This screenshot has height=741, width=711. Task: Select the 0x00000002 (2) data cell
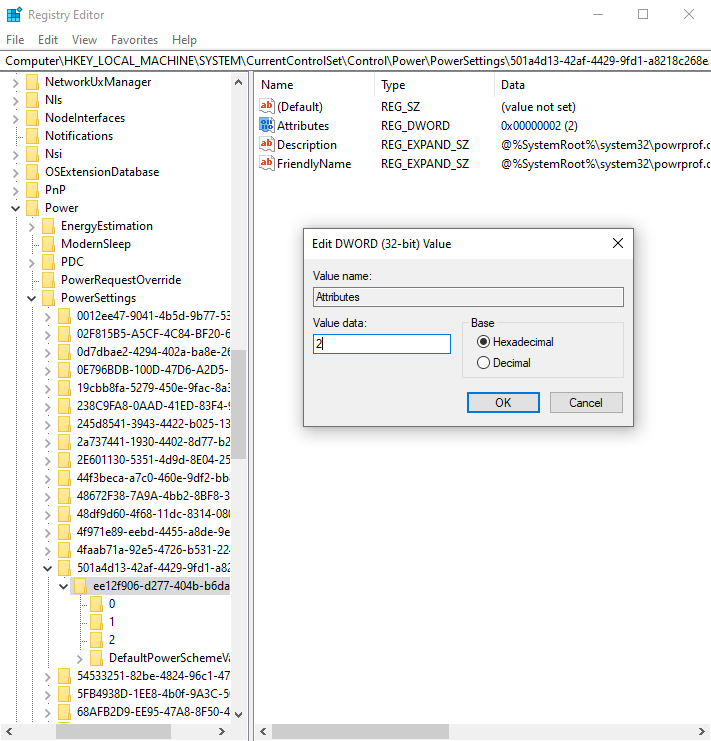(539, 126)
